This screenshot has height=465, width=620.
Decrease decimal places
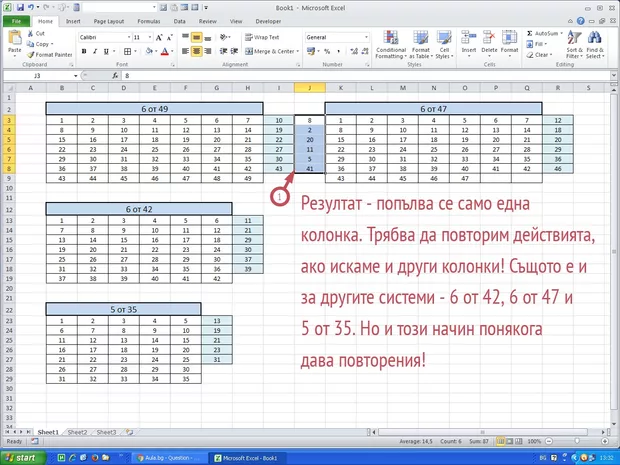tap(364, 51)
